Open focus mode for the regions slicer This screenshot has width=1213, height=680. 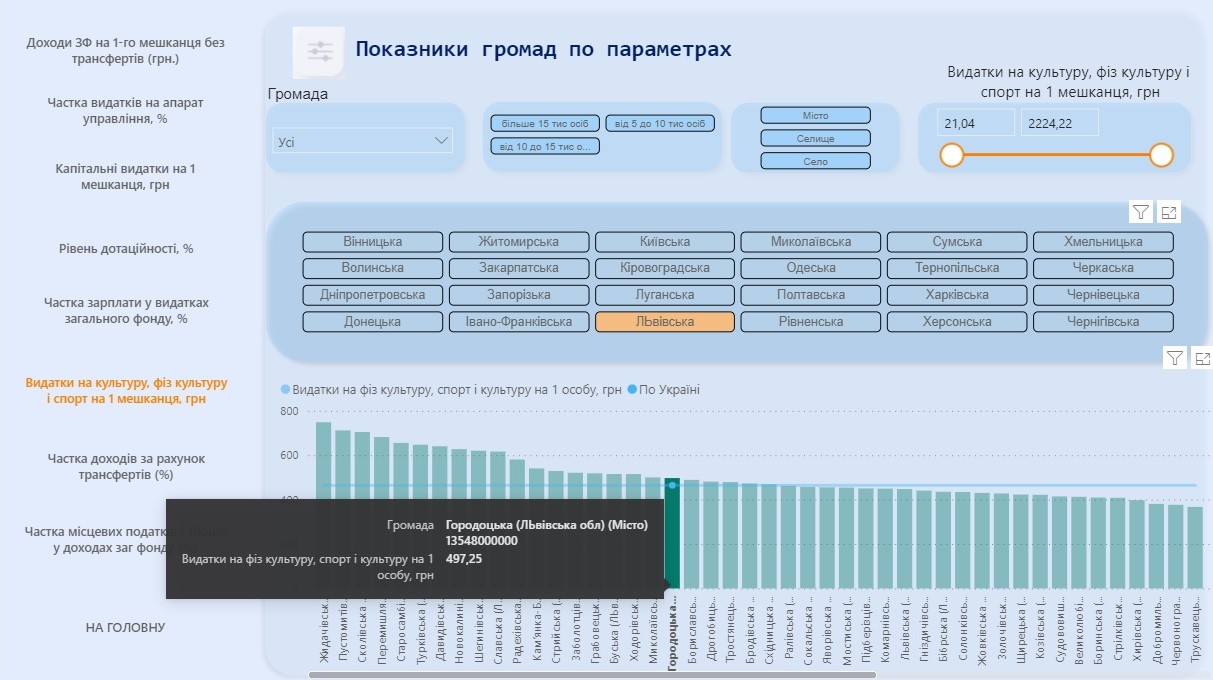coord(1169,211)
